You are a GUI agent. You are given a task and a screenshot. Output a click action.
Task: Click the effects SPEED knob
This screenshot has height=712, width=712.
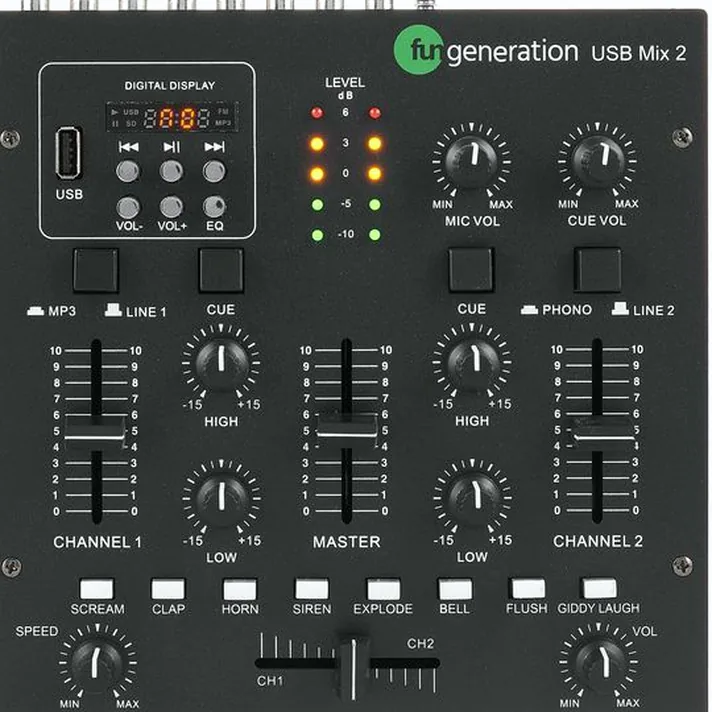(x=97, y=663)
